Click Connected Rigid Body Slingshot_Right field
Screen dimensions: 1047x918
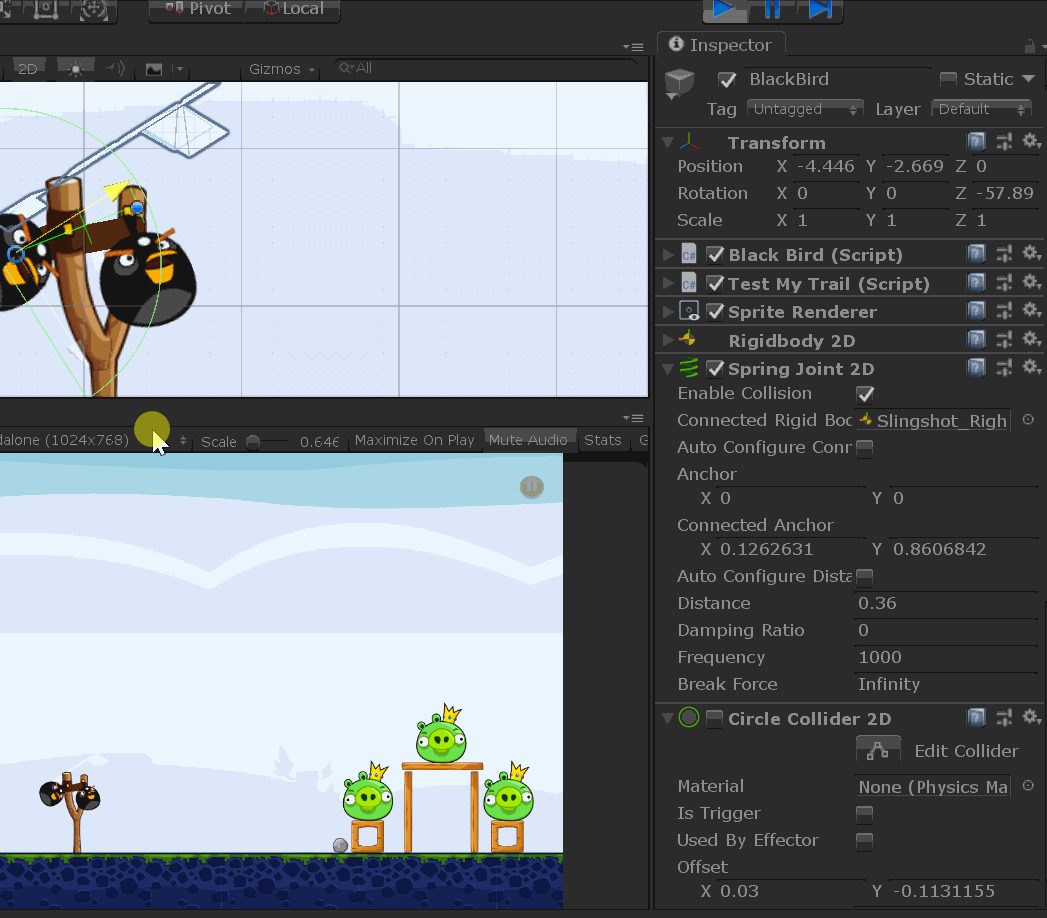[x=933, y=421]
